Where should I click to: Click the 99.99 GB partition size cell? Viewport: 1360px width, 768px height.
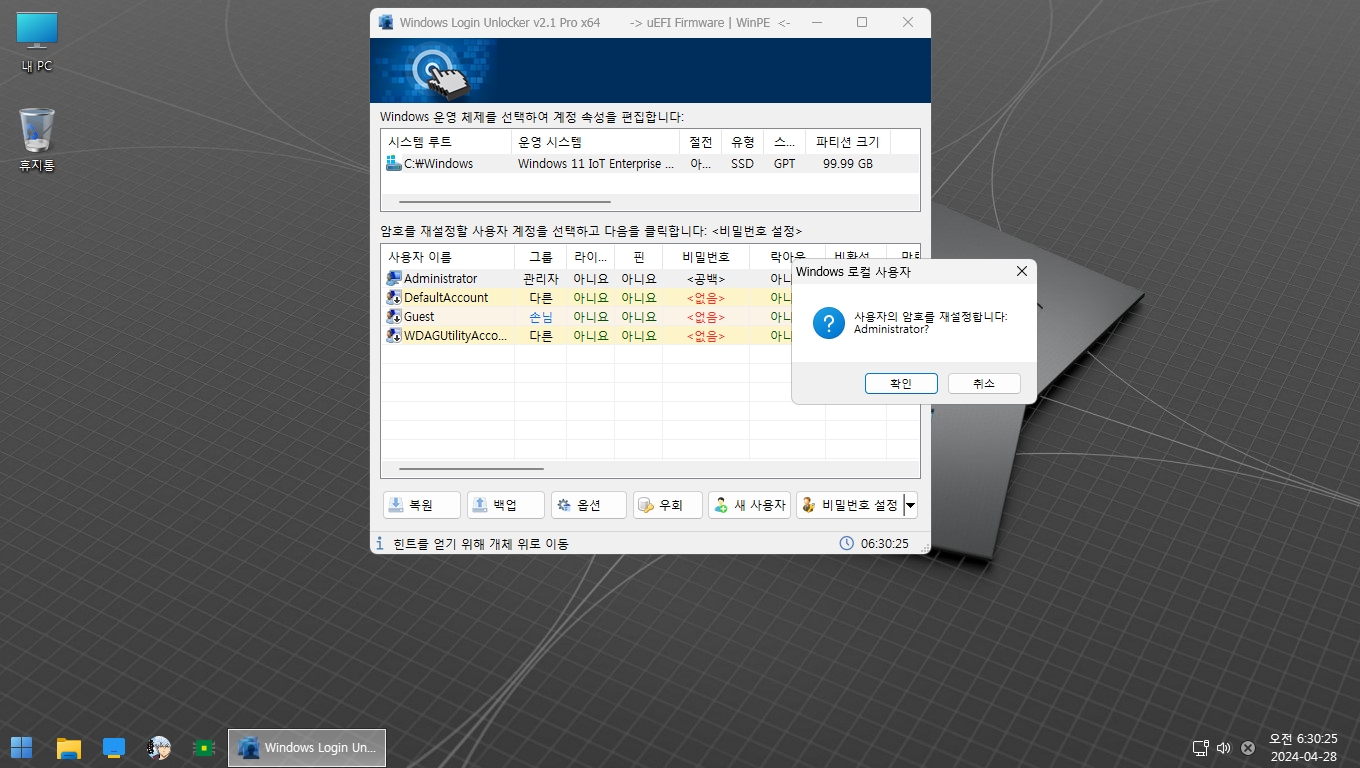847,163
